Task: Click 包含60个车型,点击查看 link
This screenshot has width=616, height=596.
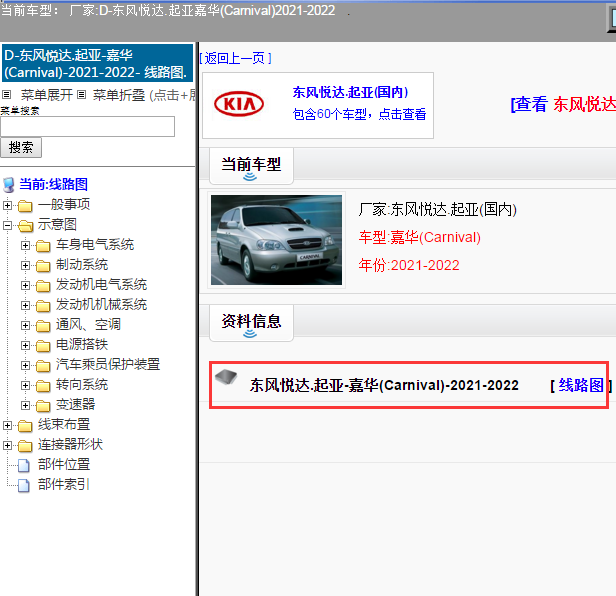Action: pyautogui.click(x=359, y=114)
